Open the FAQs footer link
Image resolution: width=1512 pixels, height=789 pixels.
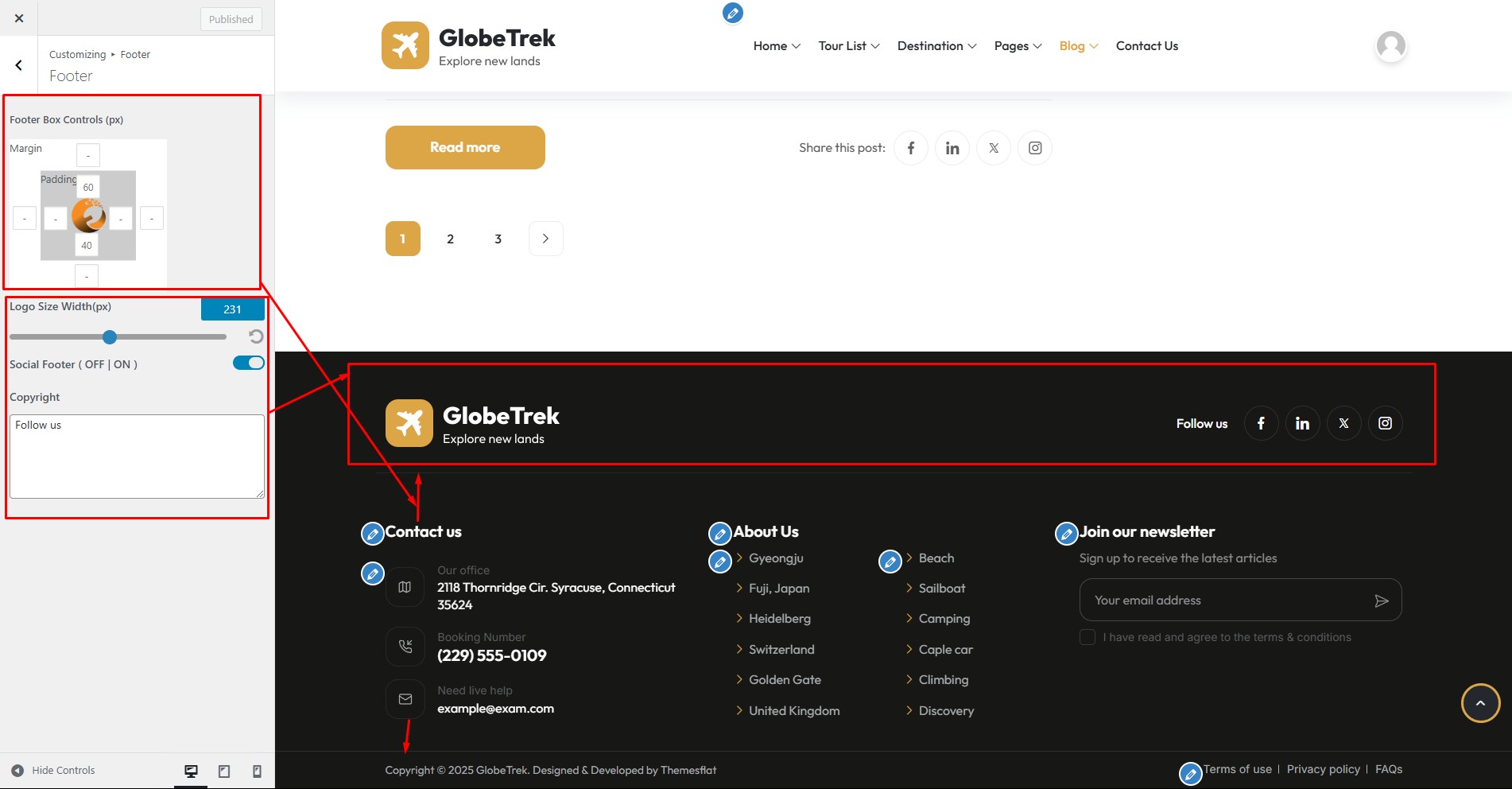(1389, 769)
